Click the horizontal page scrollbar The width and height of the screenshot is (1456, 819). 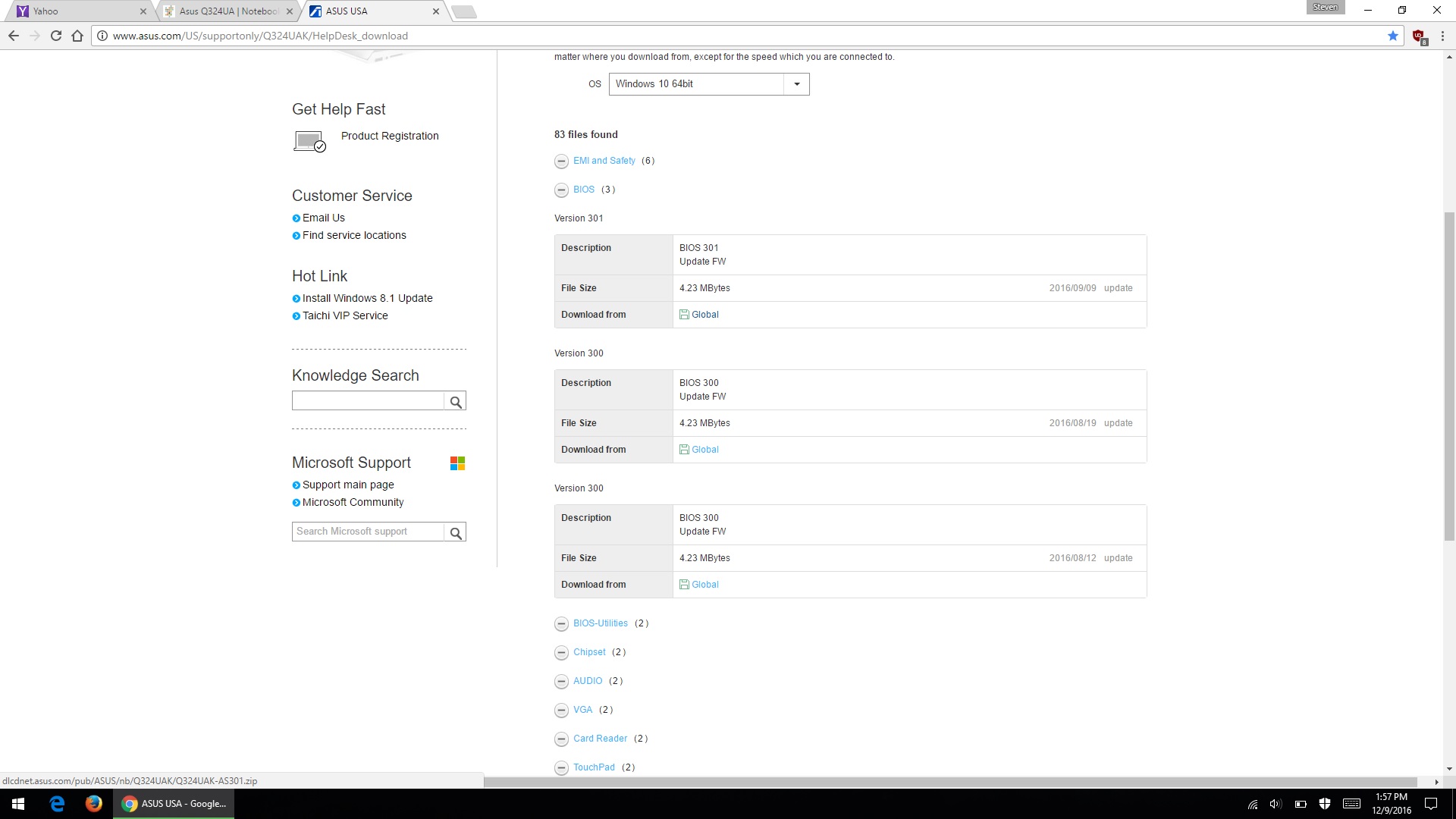coord(950,782)
